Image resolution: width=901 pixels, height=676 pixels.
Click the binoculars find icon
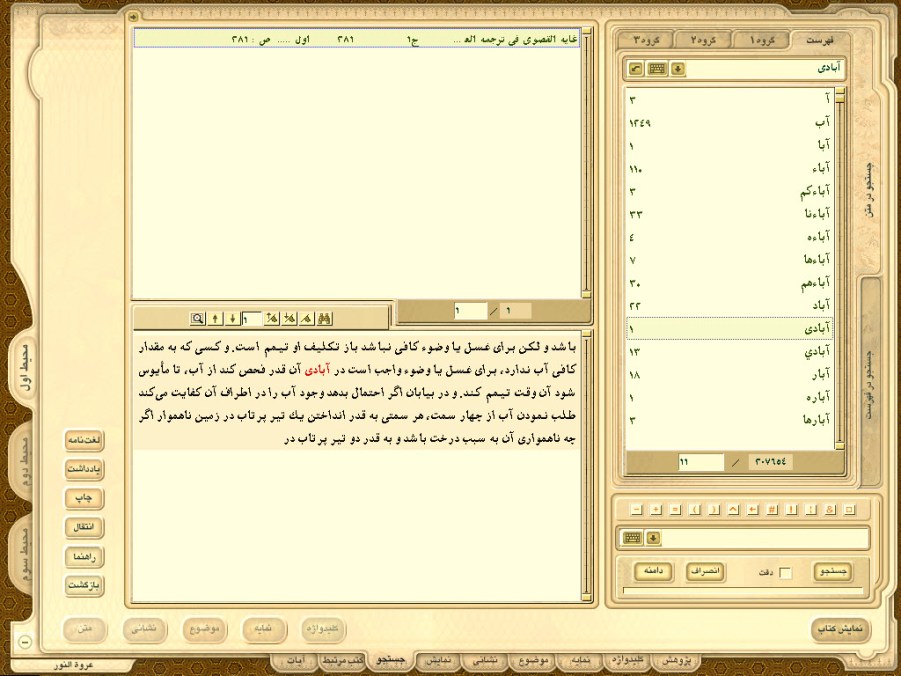point(325,318)
